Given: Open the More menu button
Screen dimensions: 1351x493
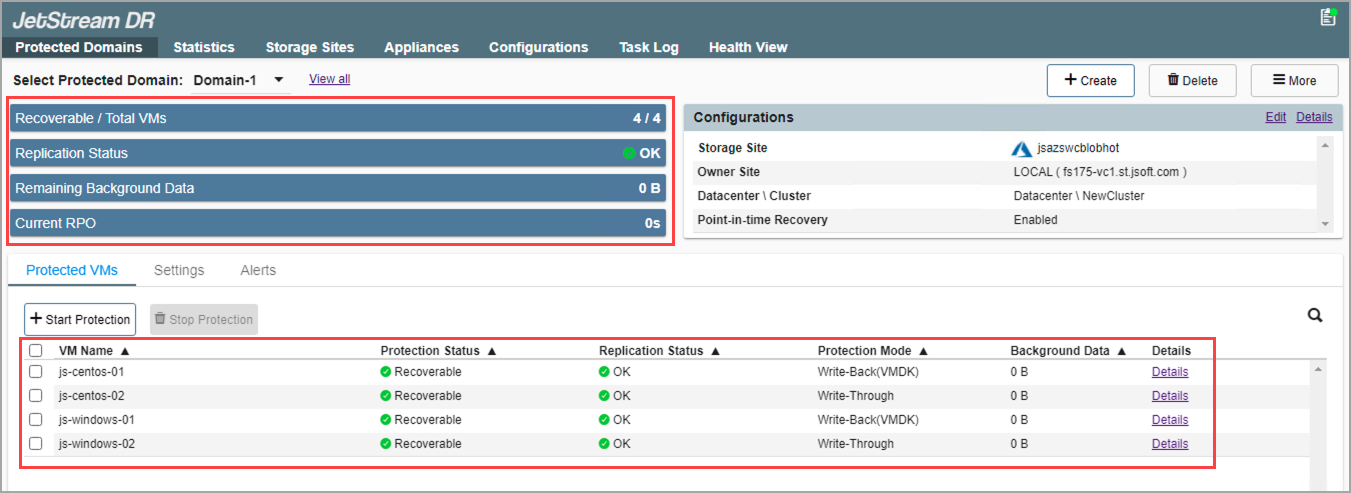Looking at the screenshot, I should pos(1294,81).
